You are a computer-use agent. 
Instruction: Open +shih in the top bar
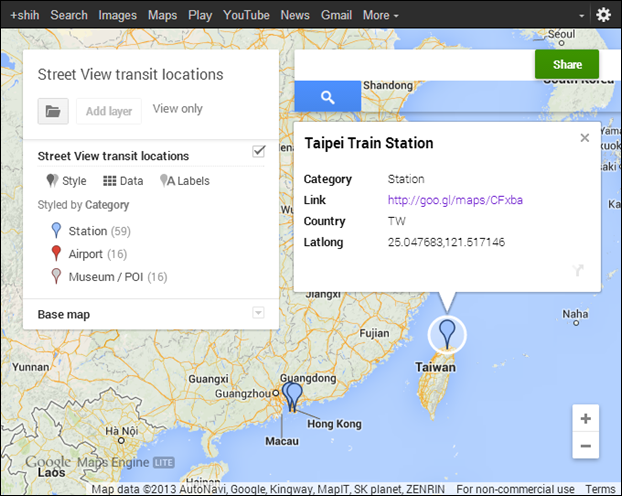click(25, 15)
